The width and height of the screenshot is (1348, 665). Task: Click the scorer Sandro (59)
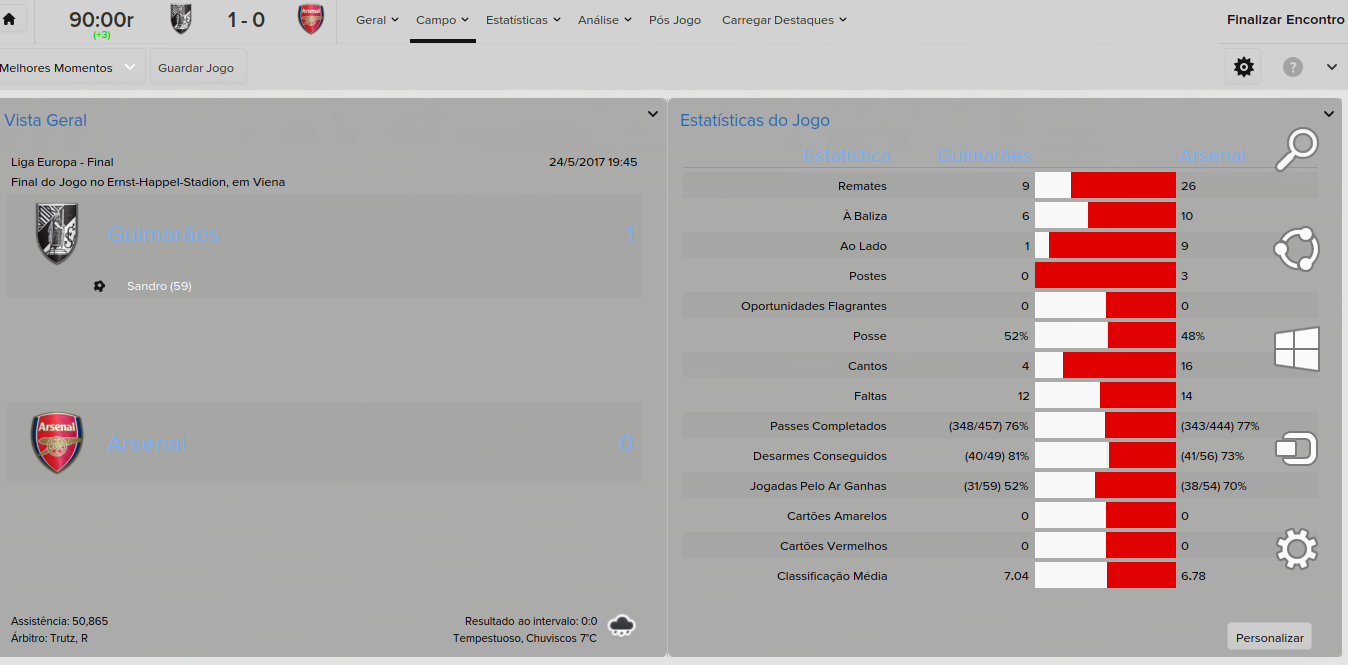pos(159,286)
